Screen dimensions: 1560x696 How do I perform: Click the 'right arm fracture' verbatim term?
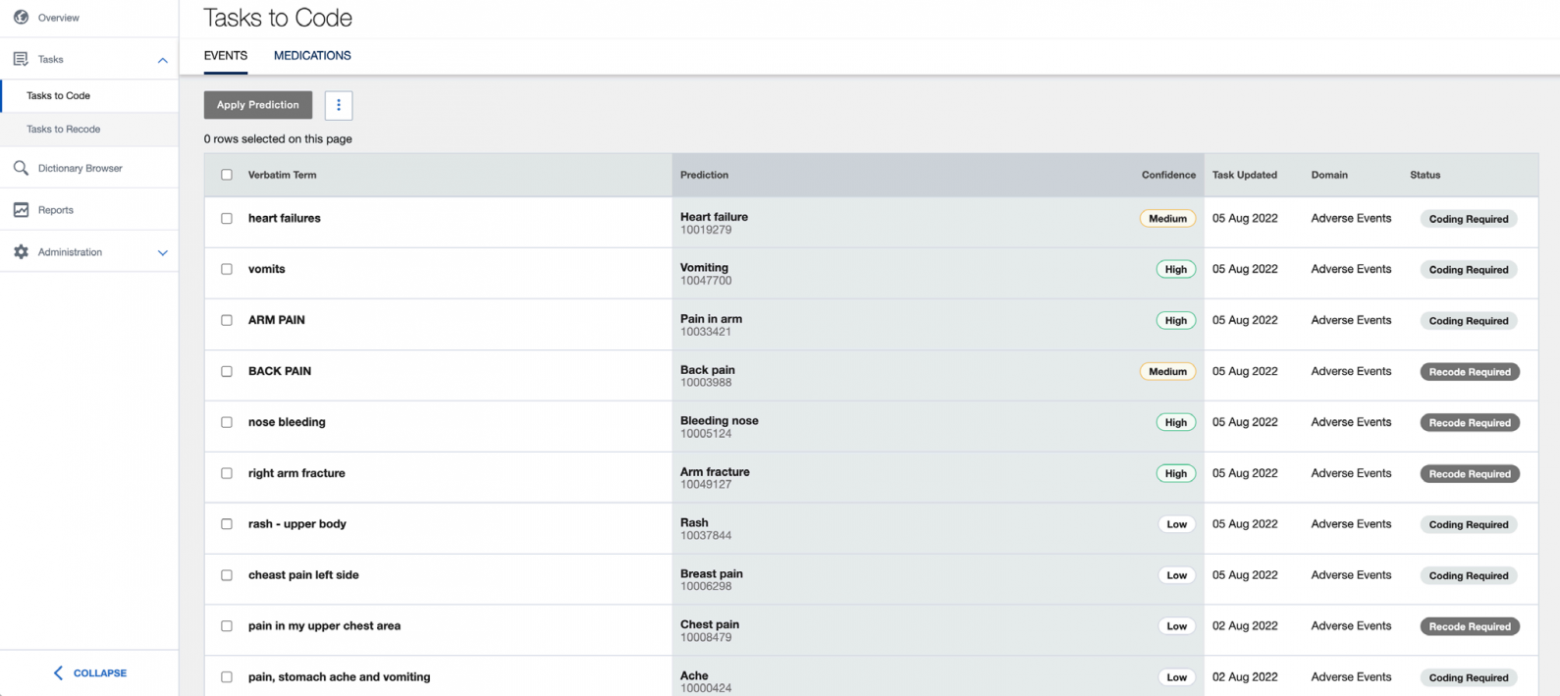(296, 473)
